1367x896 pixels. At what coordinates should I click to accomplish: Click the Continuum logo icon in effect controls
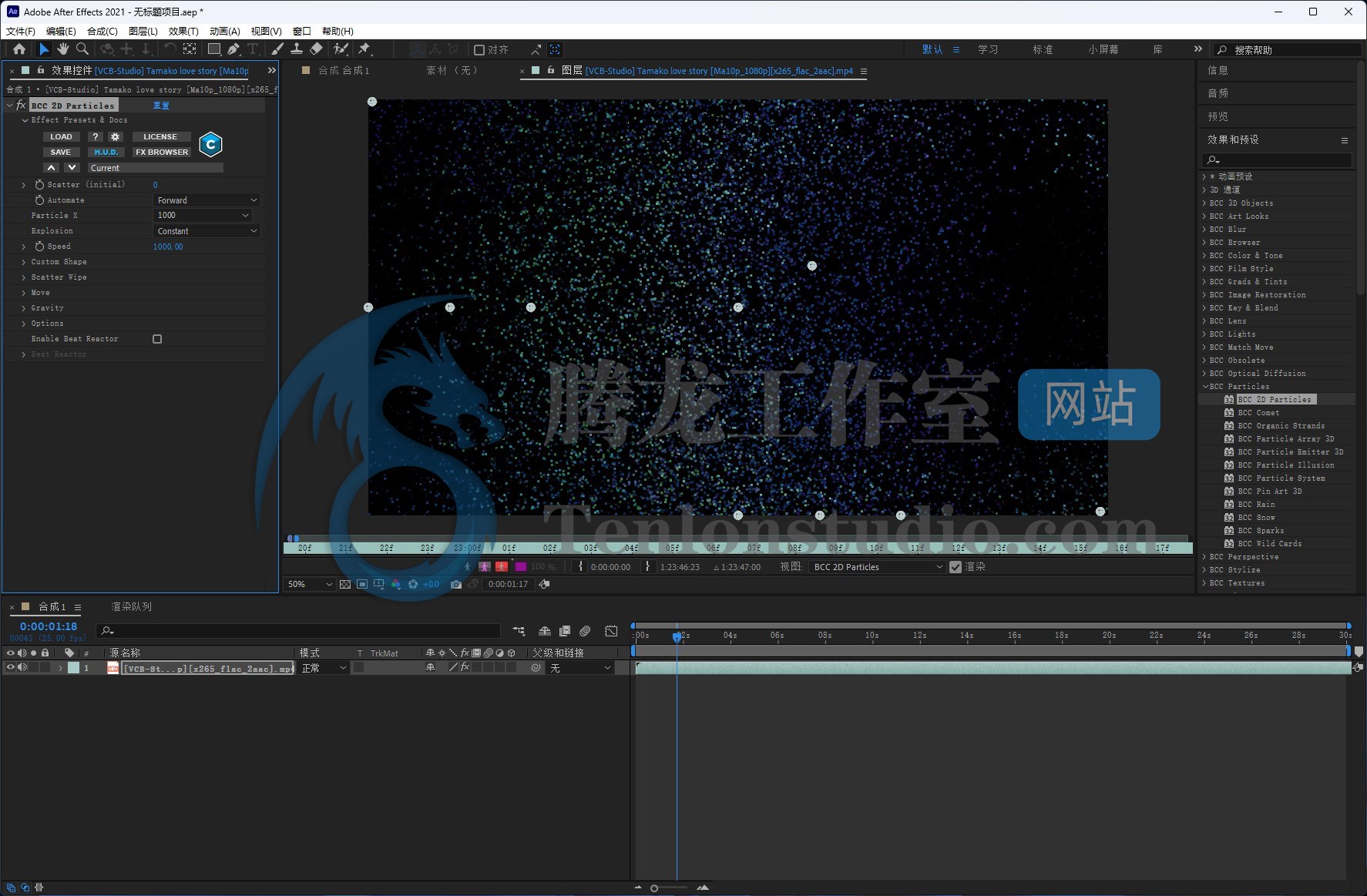(210, 144)
